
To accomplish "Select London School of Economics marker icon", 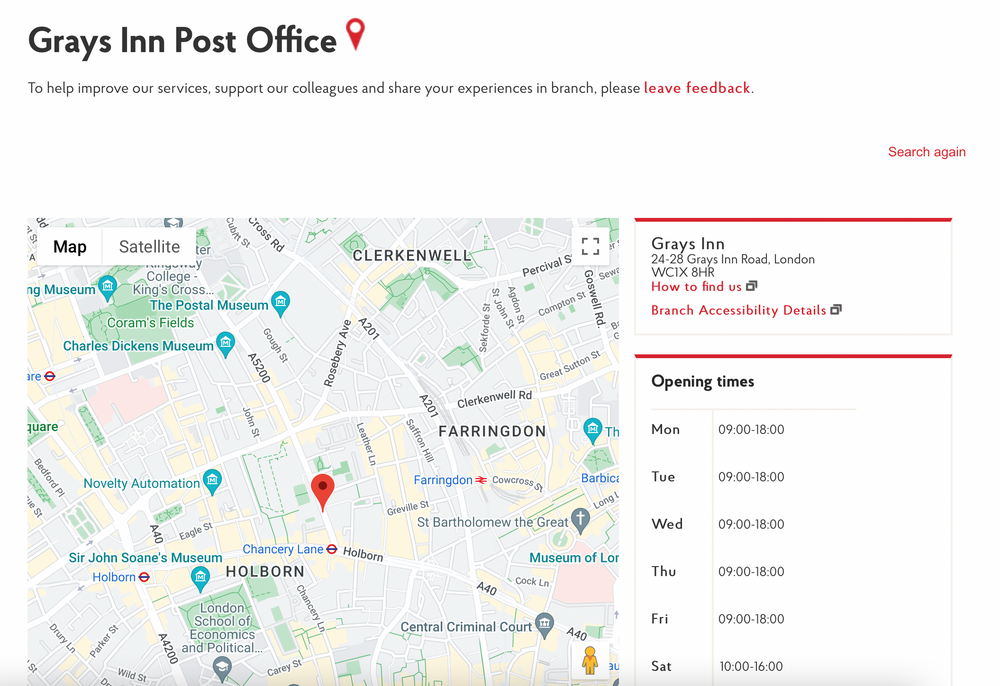I will [x=222, y=669].
